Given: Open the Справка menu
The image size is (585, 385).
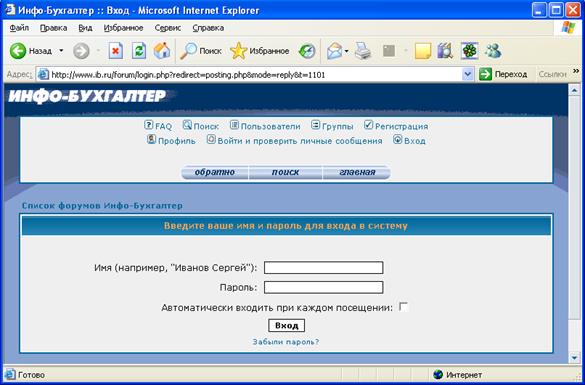Looking at the screenshot, I should (208, 28).
